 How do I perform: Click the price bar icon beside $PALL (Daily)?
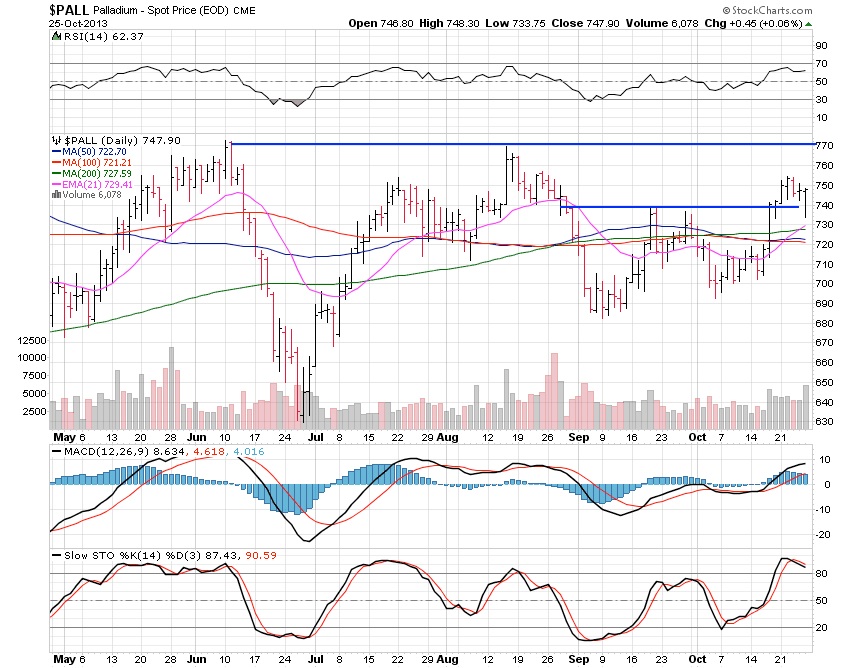coord(57,140)
